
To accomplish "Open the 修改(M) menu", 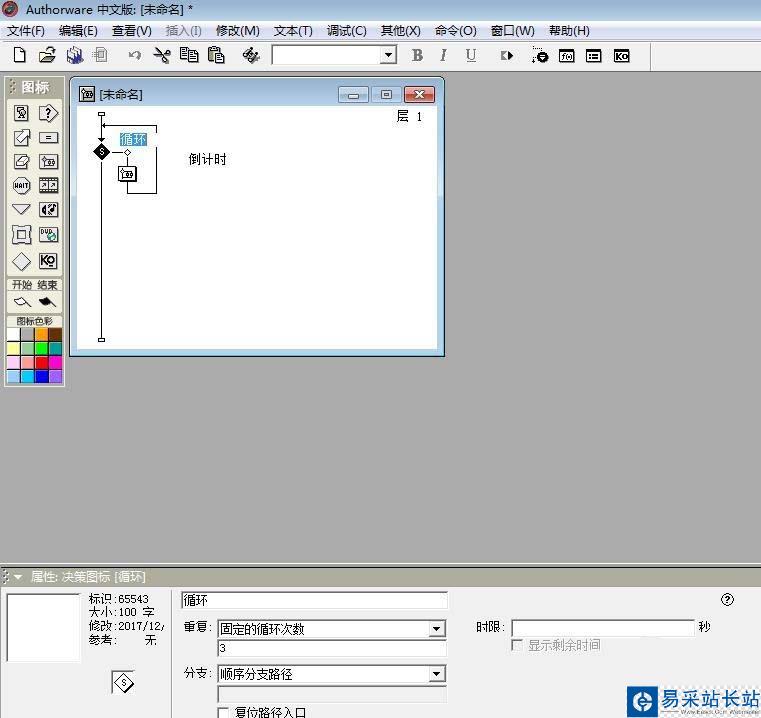I will [x=237, y=31].
